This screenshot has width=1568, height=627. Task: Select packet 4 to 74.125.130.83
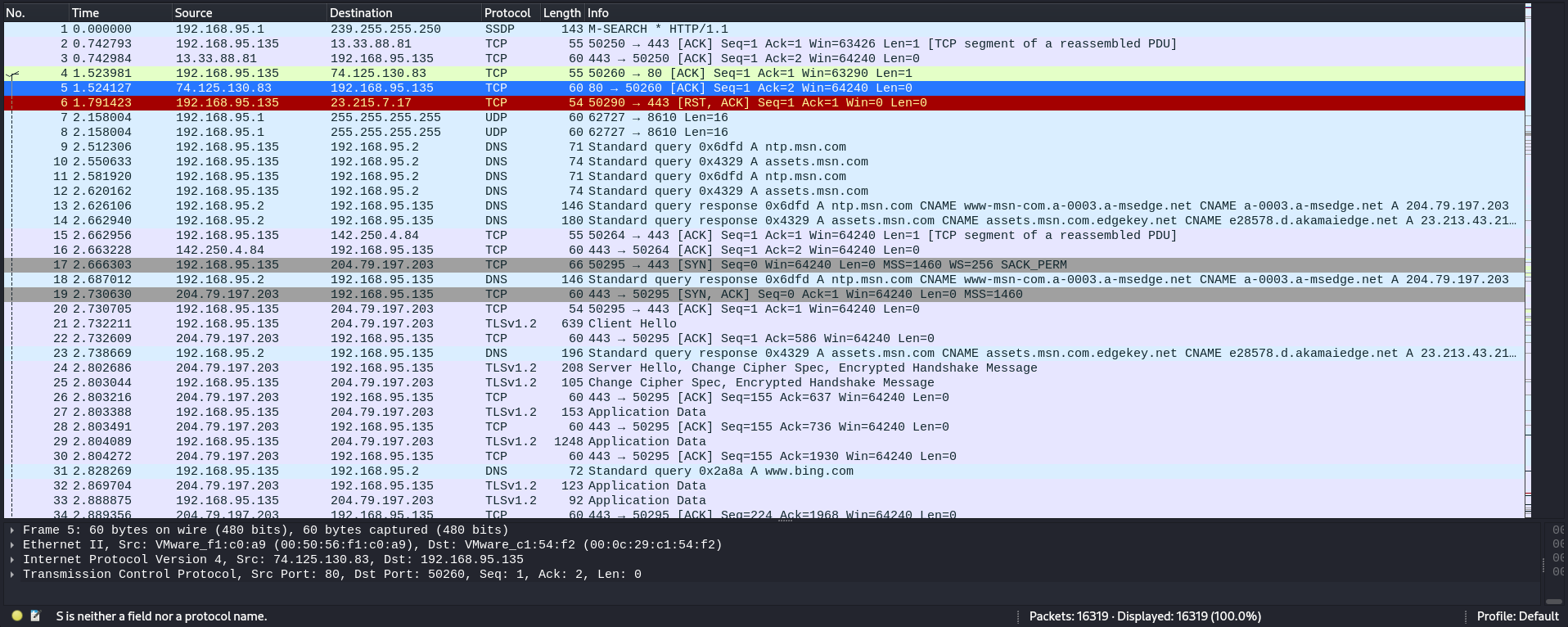[x=764, y=73]
